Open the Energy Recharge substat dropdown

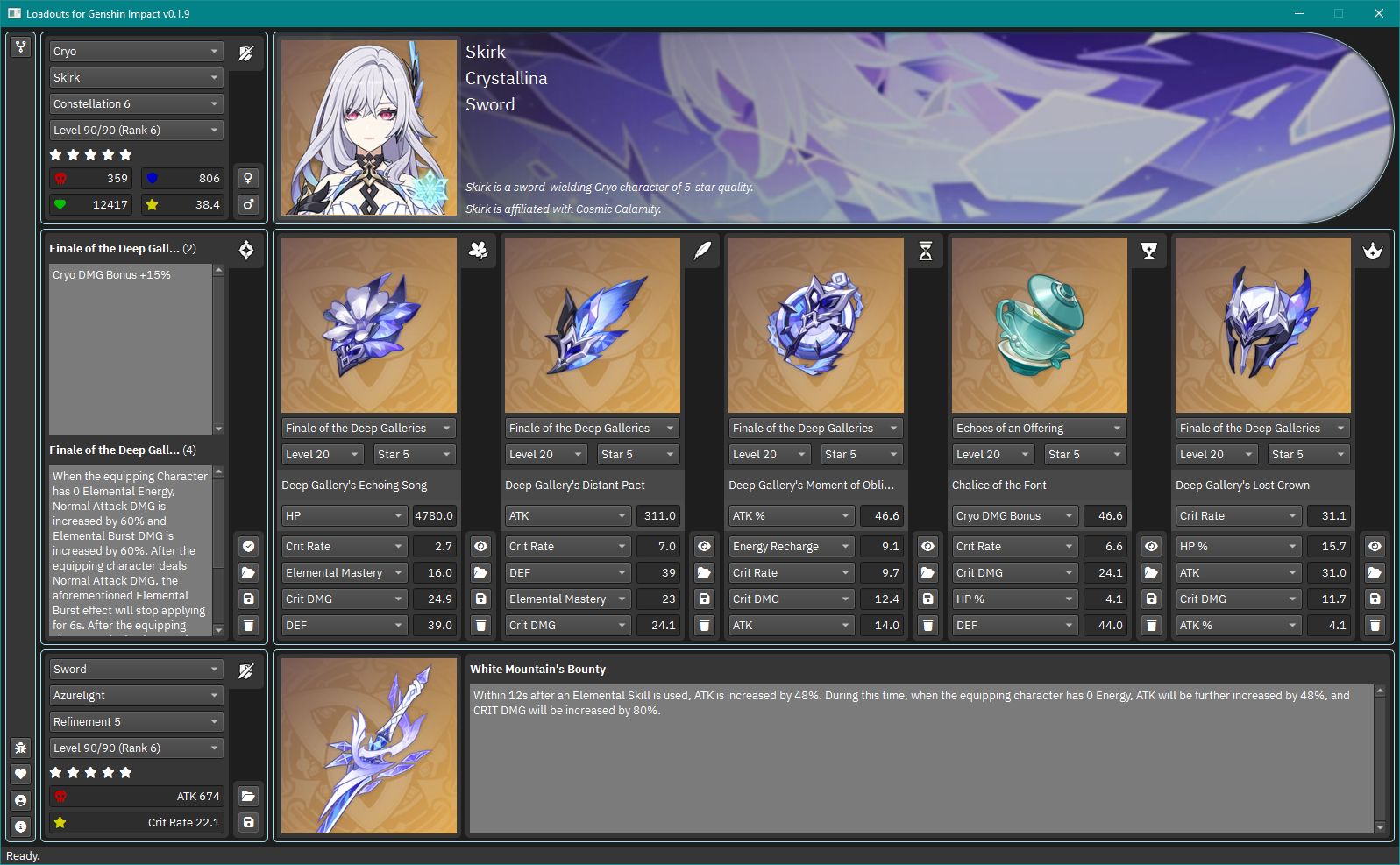pyautogui.click(x=792, y=547)
